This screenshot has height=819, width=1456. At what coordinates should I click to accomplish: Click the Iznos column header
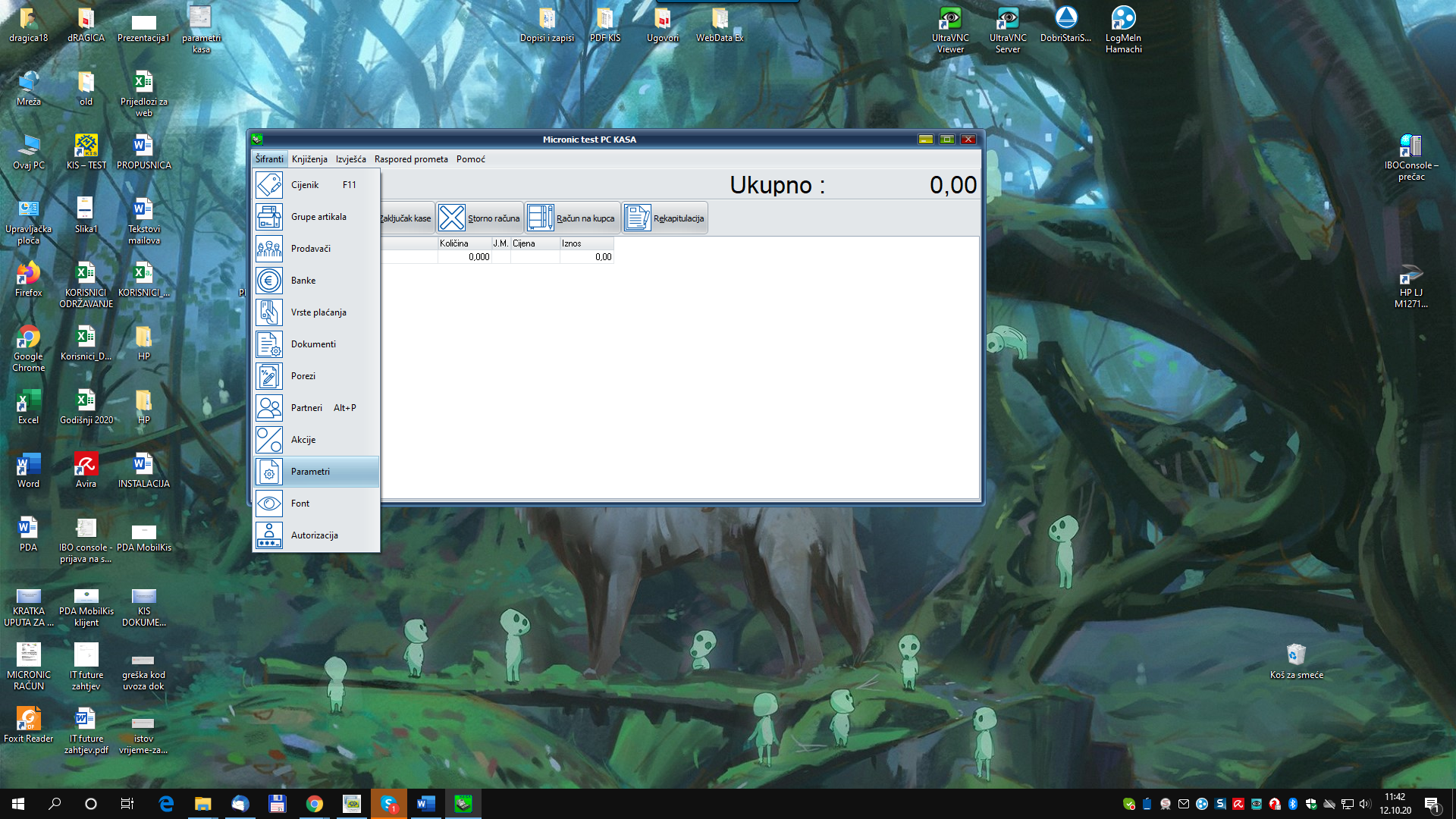point(586,243)
